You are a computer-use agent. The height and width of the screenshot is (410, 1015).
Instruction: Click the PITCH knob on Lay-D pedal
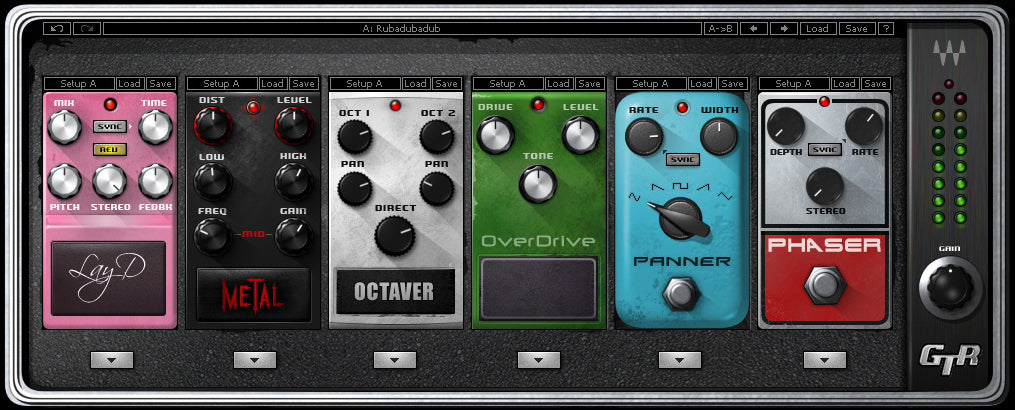coord(64,181)
